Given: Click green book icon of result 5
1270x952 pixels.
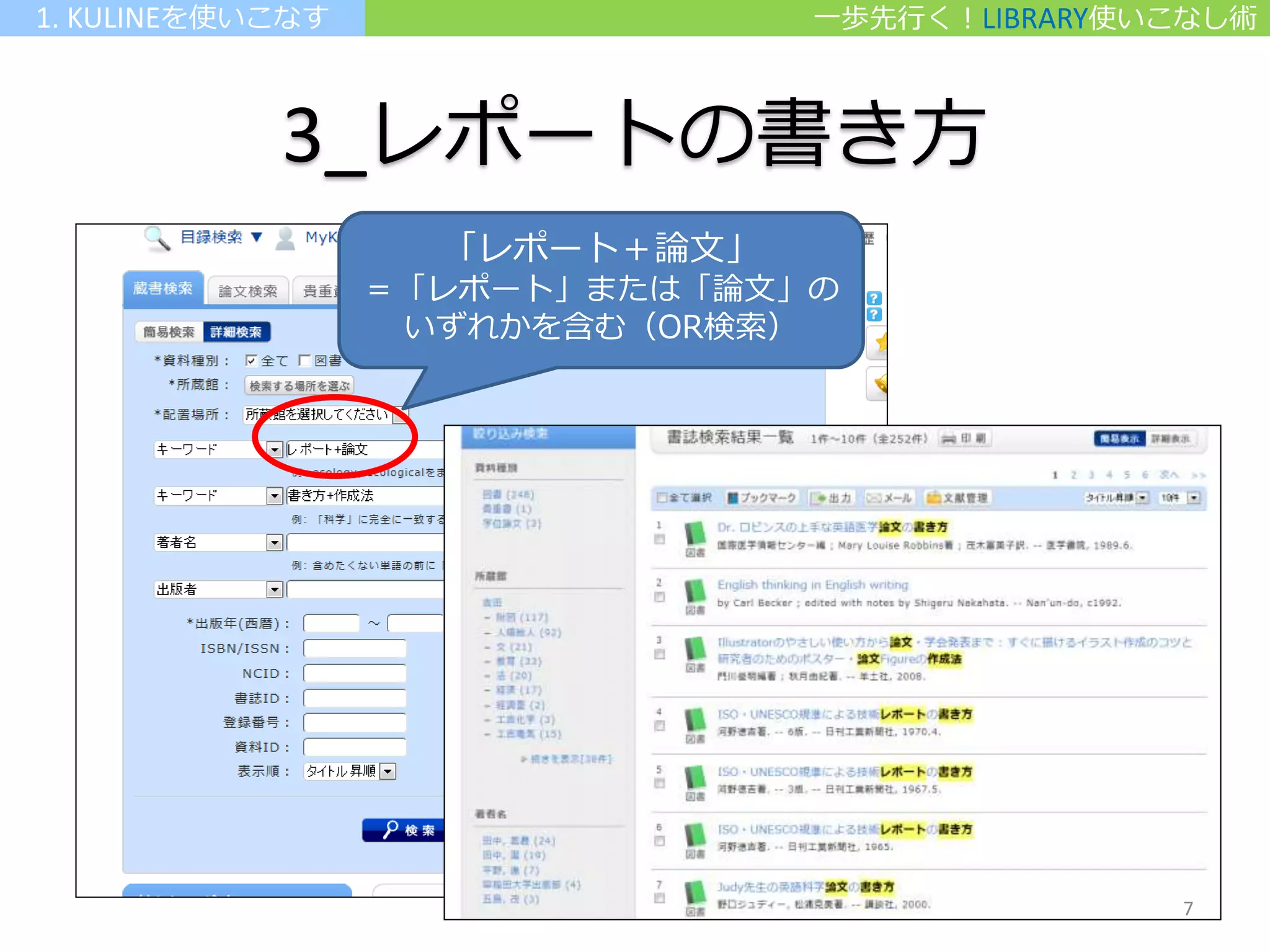Looking at the screenshot, I should 695,777.
